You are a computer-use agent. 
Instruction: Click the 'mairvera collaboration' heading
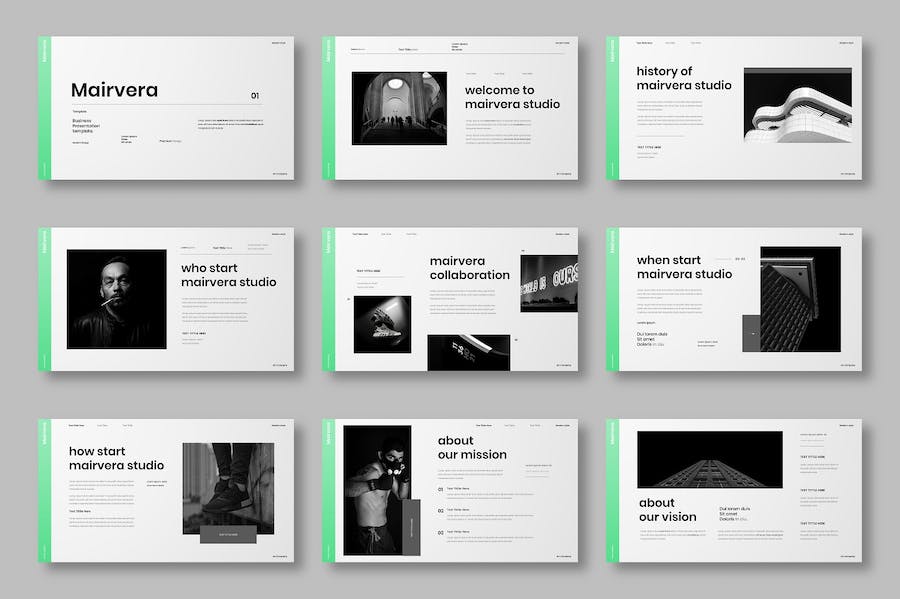click(469, 268)
